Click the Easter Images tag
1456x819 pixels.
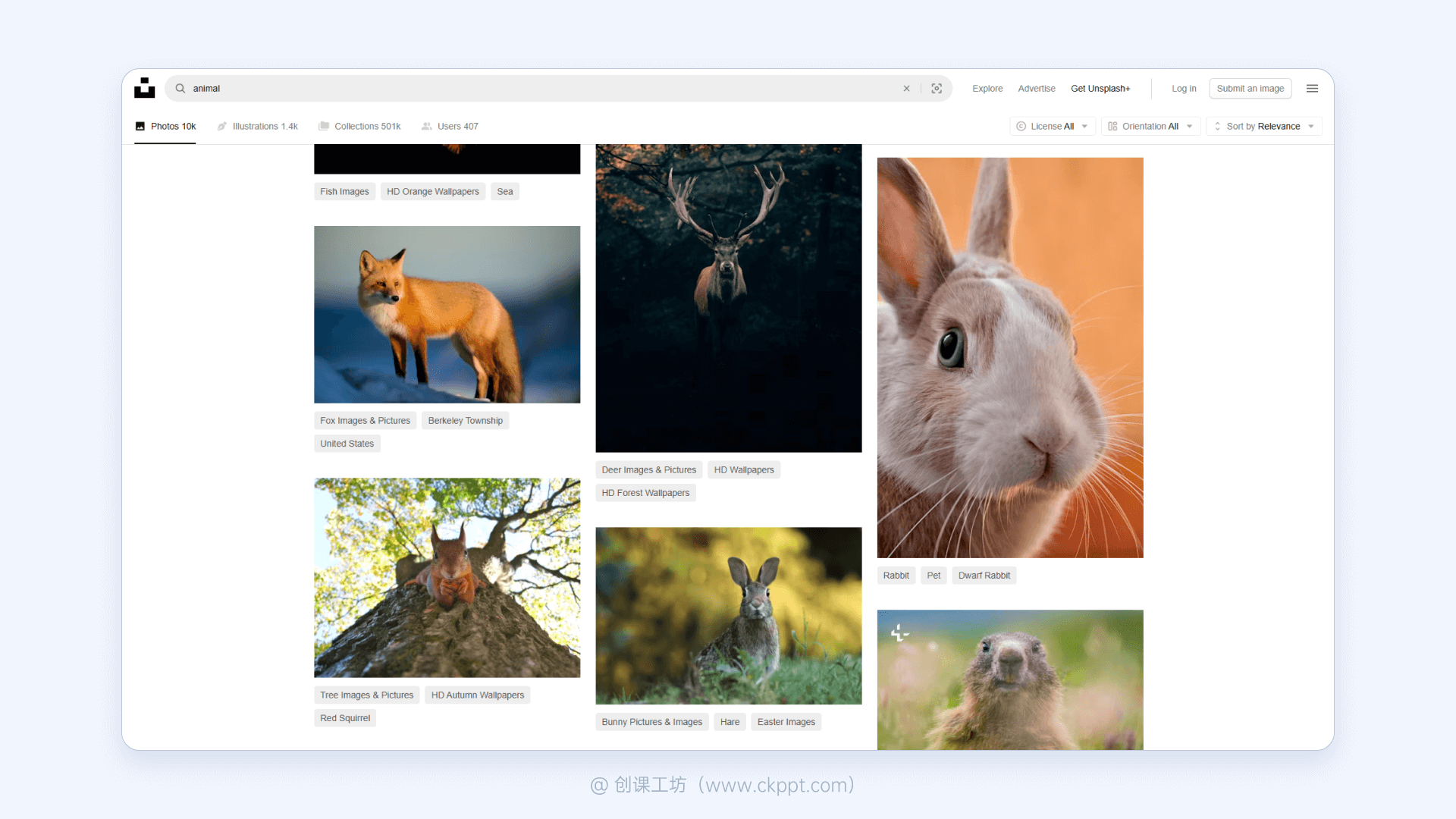(x=786, y=722)
